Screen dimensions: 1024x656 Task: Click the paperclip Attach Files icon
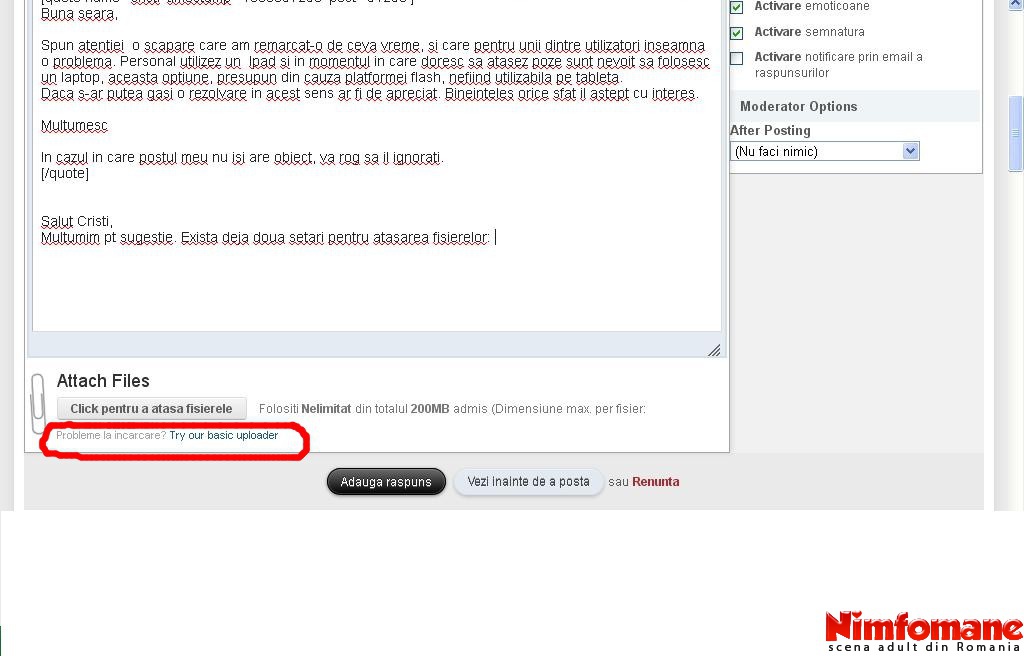(38, 402)
